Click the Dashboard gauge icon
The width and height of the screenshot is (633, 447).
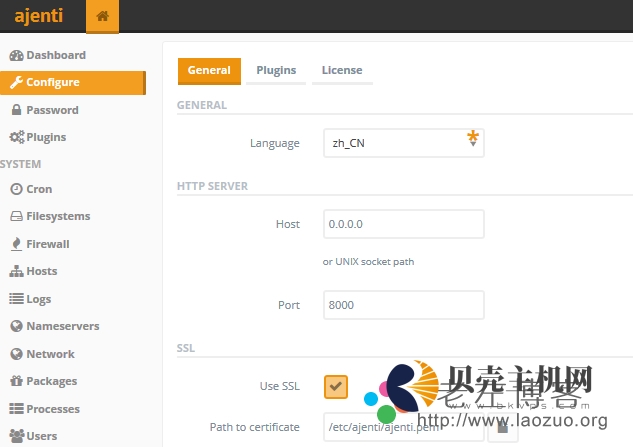tap(17, 55)
